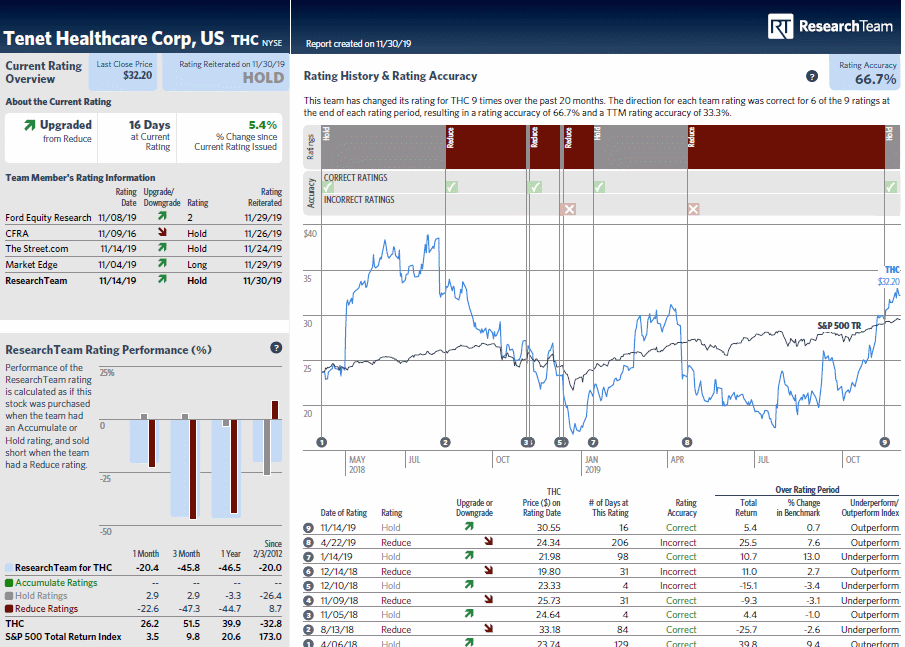Viewport: 905px width, 647px height.
Task: Click the upgrade arrow in the bold ResearchTeam row
Action: 162,279
